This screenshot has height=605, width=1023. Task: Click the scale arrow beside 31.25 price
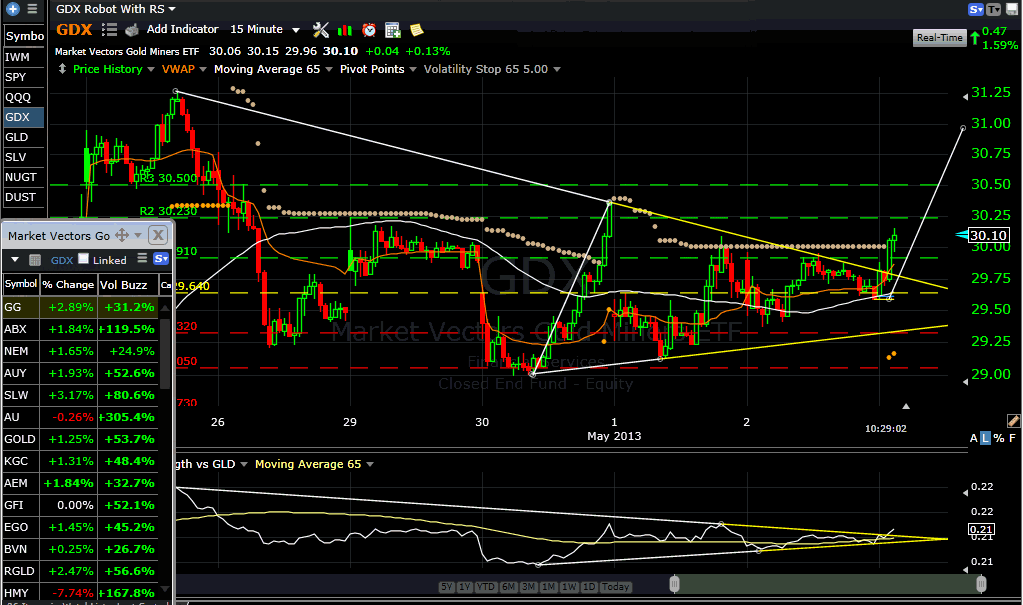coord(965,97)
